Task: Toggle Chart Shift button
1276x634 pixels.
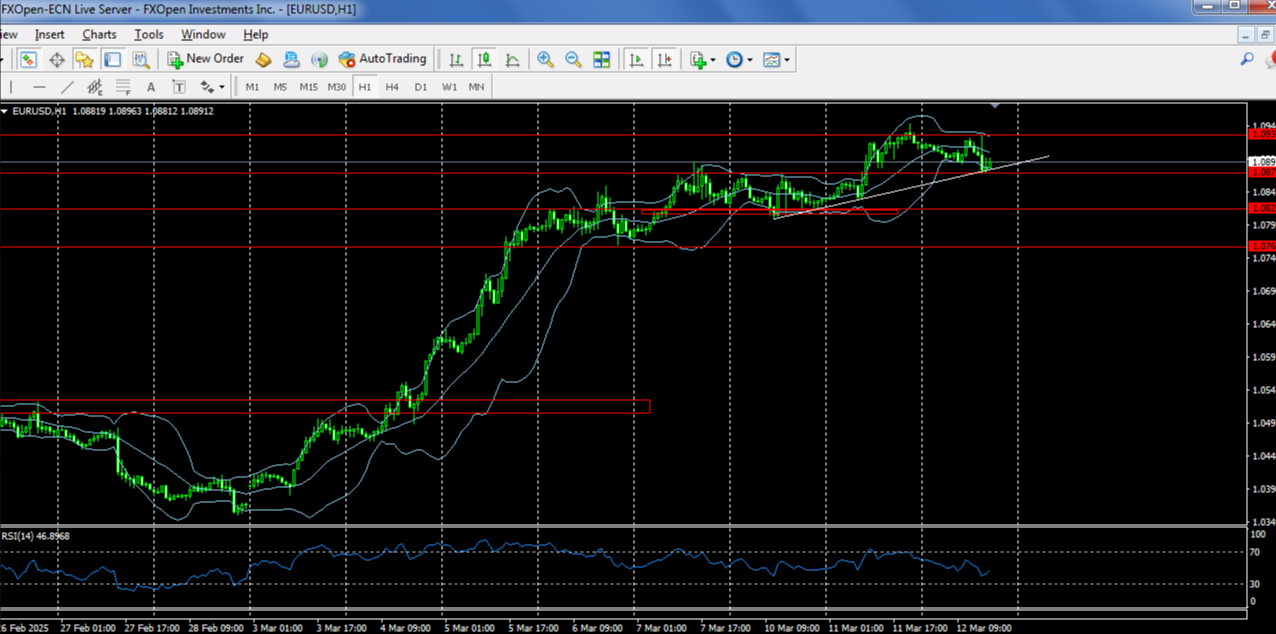Action: (x=664, y=59)
